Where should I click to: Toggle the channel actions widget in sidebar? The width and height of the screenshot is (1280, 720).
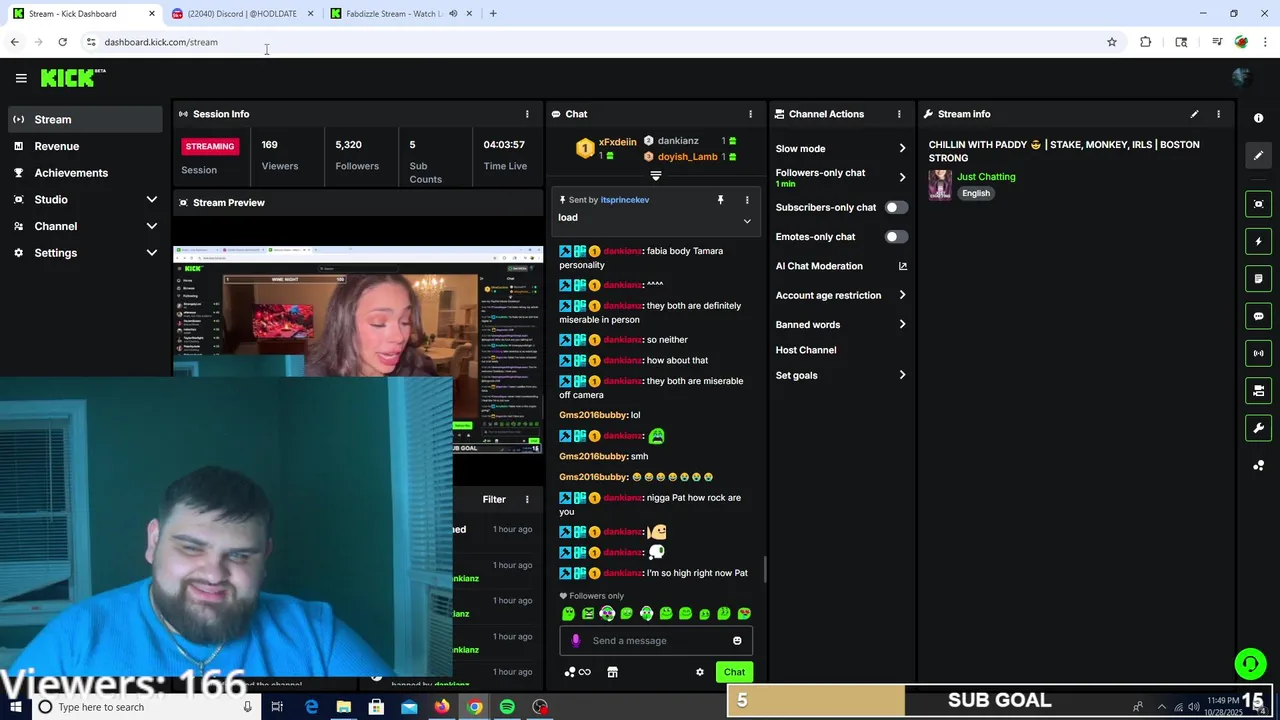point(1258,390)
